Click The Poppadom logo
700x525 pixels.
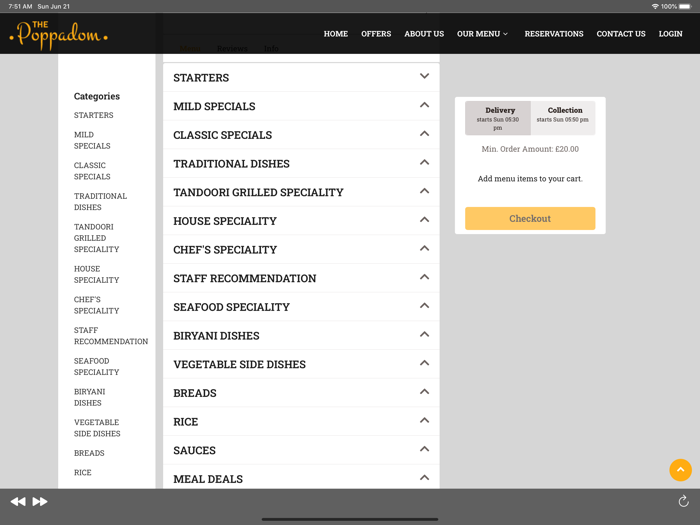pos(58,34)
